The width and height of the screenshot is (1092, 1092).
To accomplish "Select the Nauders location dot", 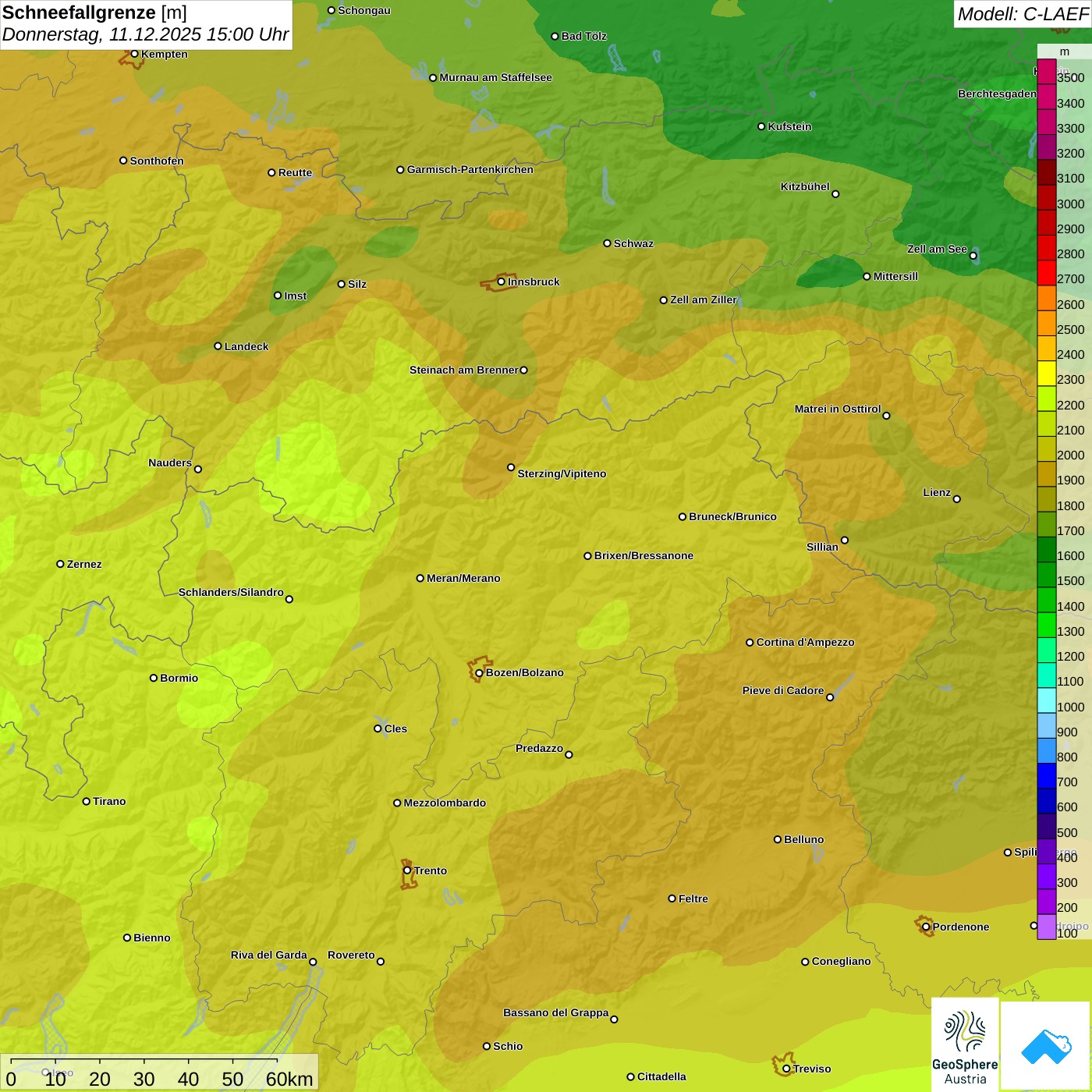I will coord(198,470).
